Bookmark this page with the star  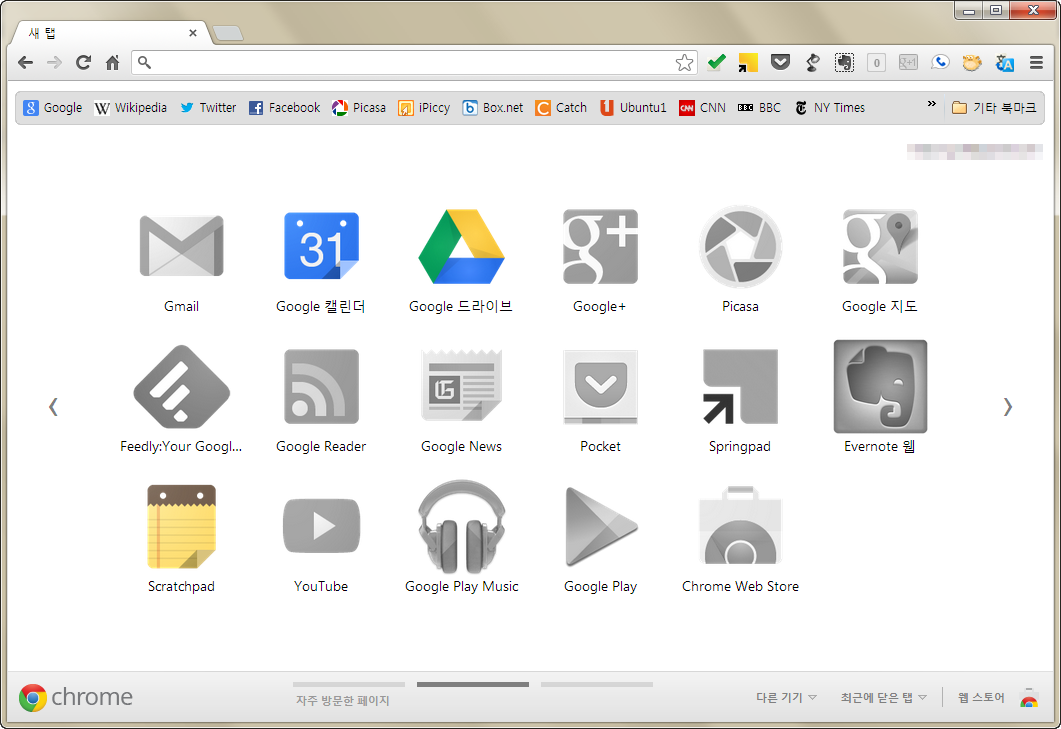pos(684,63)
